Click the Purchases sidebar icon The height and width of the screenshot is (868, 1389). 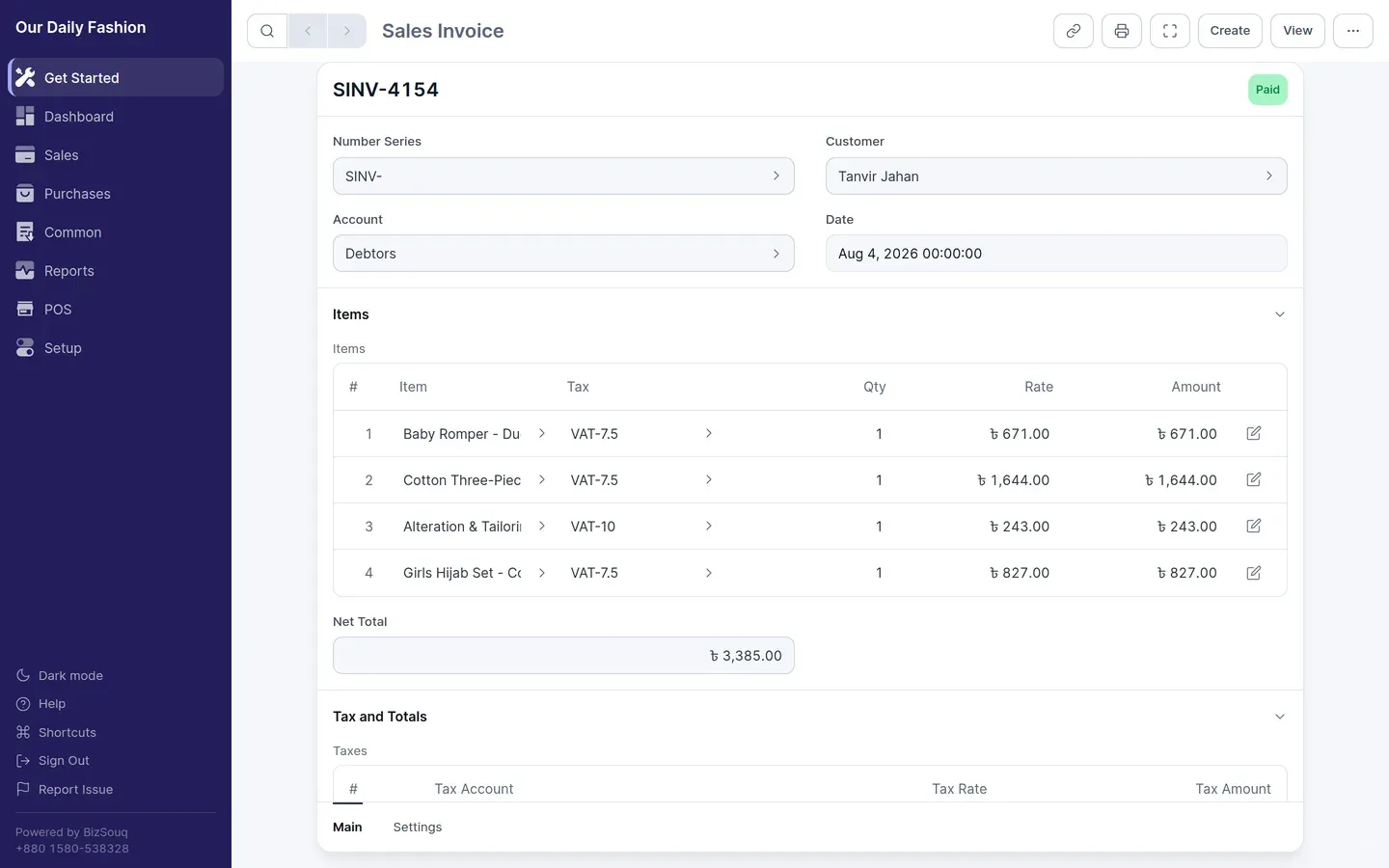coord(25,193)
